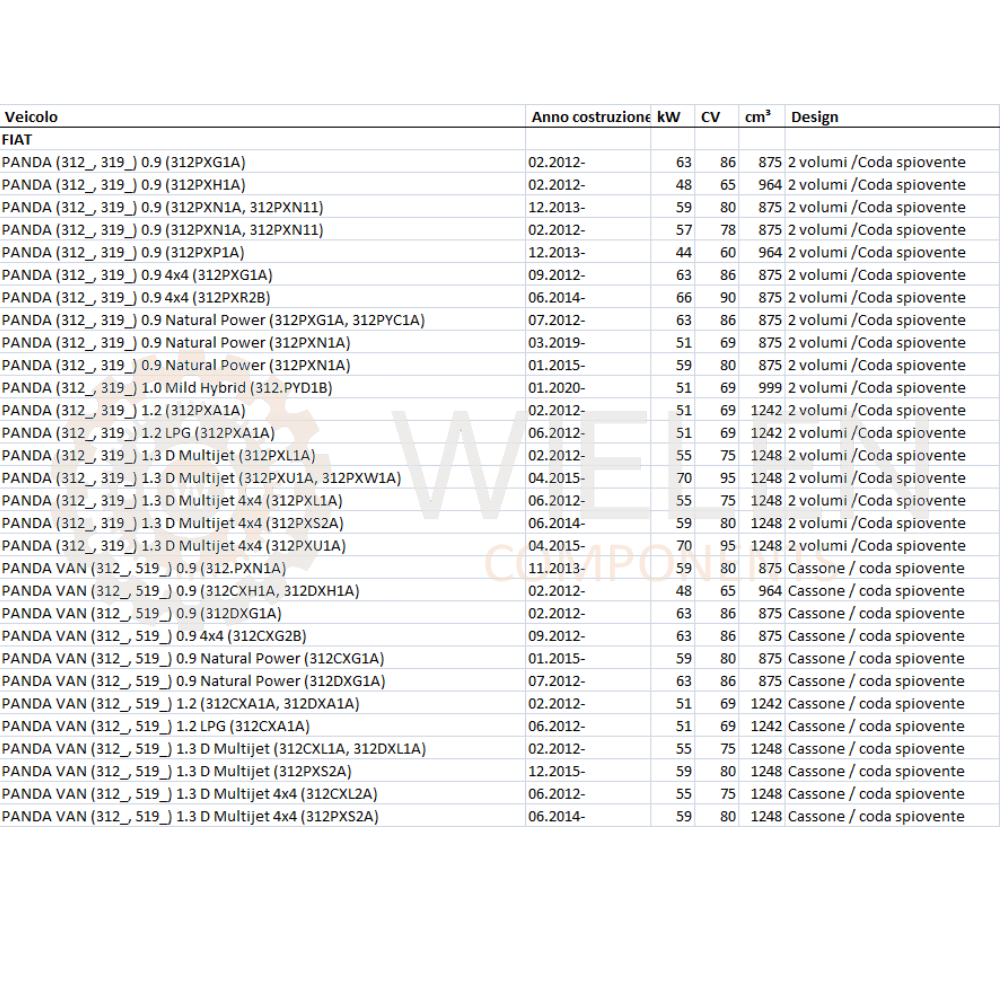Select PANDA VAN 0.9 (312.PXN1A) cell
Viewport: 1000px width, 1000px height.
click(262, 568)
